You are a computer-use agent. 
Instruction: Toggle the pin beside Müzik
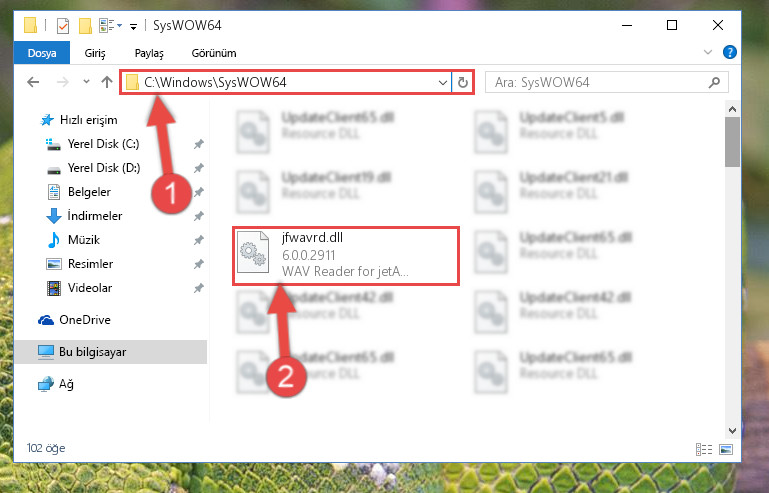(199, 240)
